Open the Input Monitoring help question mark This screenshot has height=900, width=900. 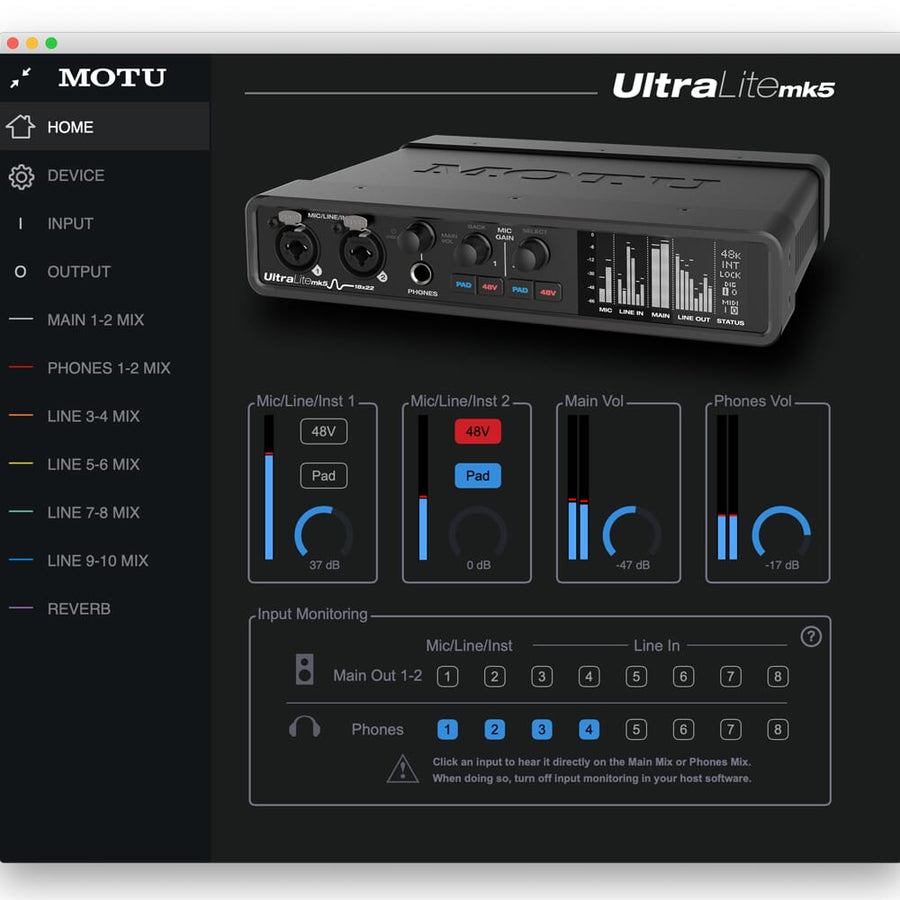[x=810, y=636]
